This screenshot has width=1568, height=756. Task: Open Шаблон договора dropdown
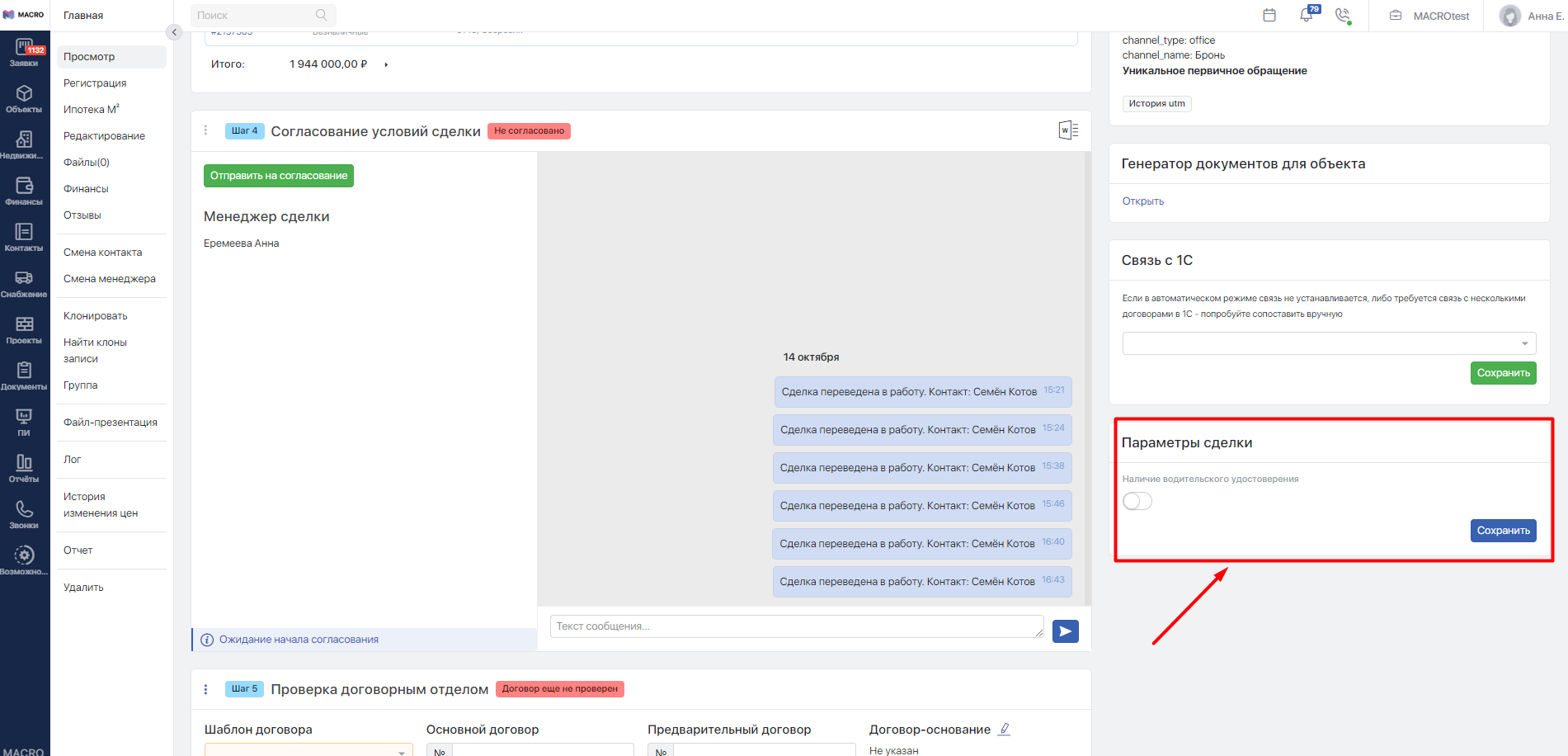tap(308, 750)
